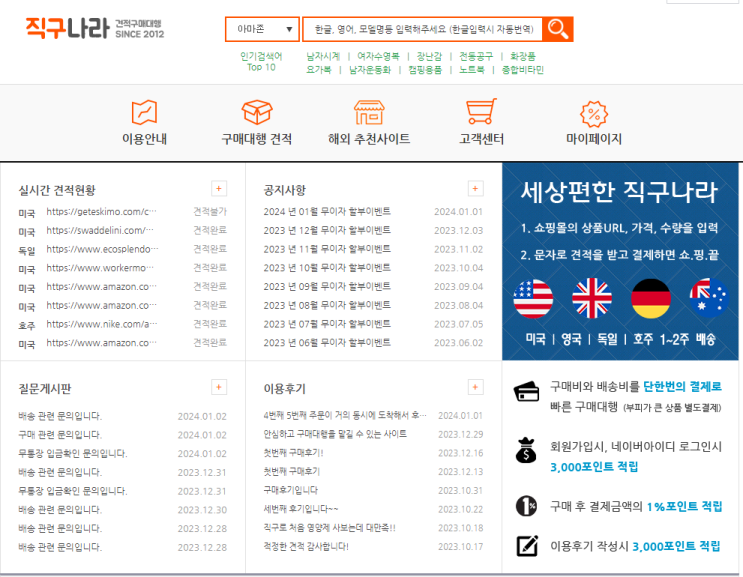Select the 구매대행 견적 menu label
743x577 pixels.
click(257, 139)
